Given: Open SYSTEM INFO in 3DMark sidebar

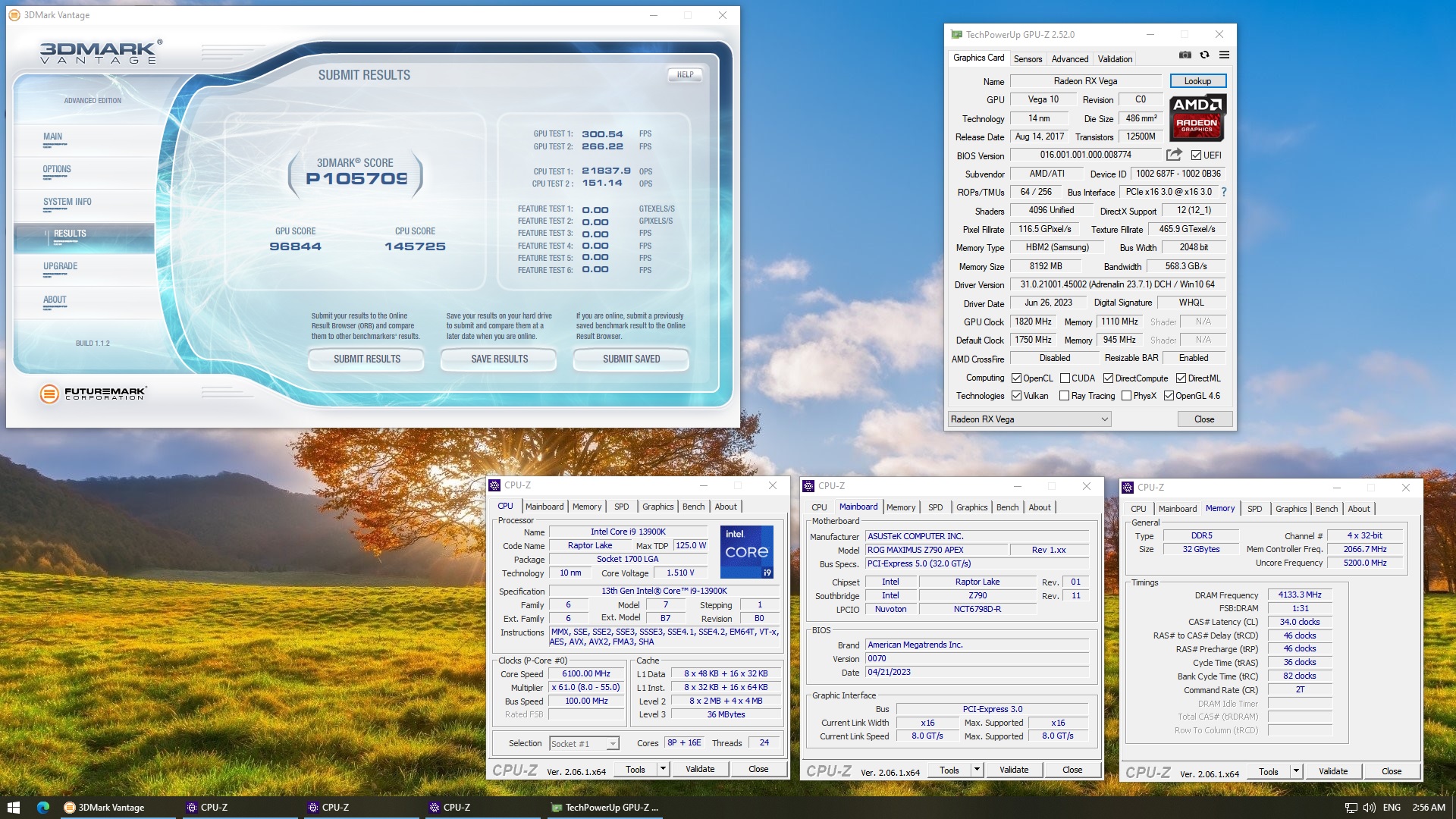Looking at the screenshot, I should click(67, 202).
